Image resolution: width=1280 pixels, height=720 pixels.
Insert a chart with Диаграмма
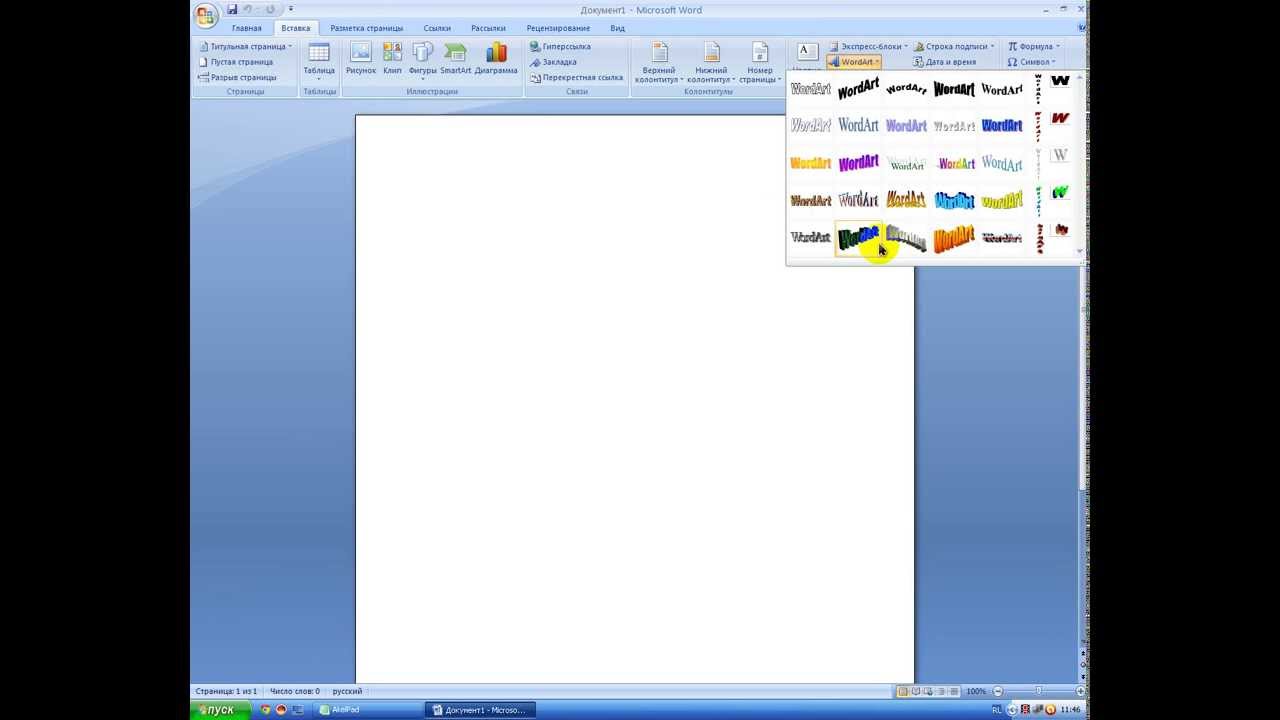[496, 59]
